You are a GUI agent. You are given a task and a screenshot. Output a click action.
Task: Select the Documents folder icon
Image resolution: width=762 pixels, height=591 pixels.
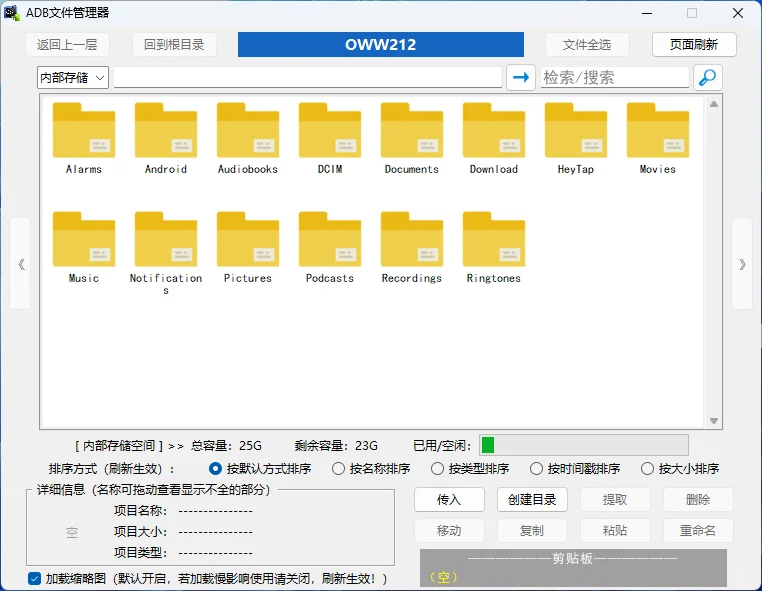[x=412, y=130]
